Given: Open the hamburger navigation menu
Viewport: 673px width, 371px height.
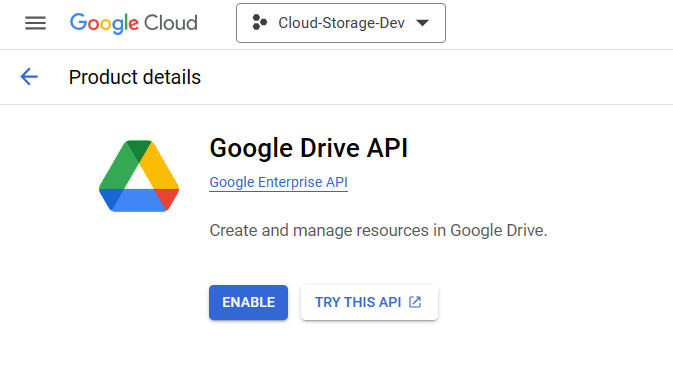Looking at the screenshot, I should tap(35, 23).
